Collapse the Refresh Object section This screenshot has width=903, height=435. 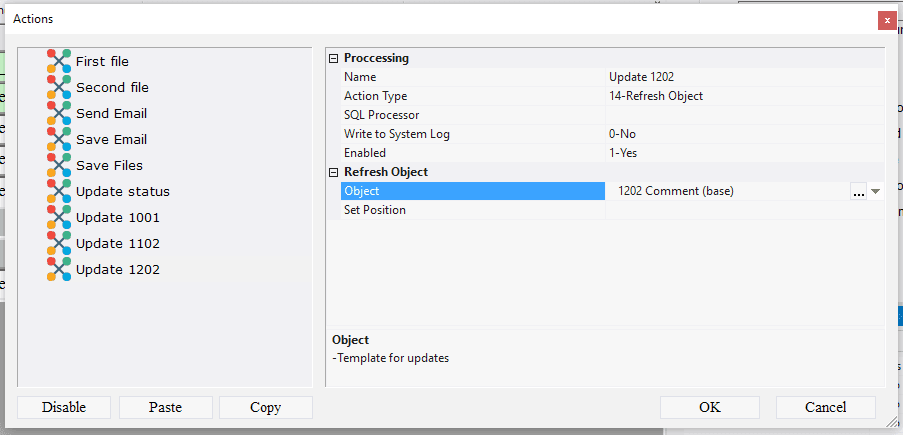334,172
